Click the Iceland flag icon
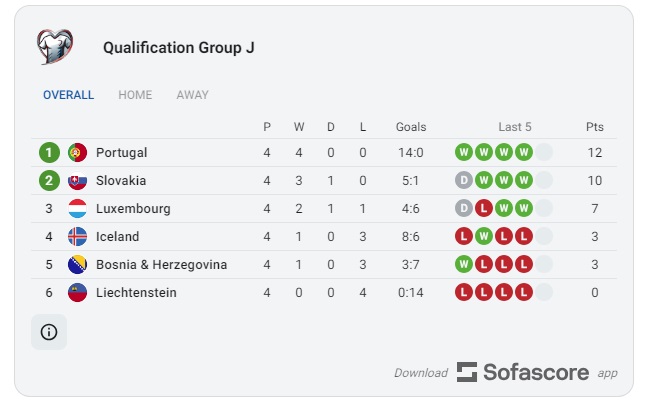 (77, 237)
